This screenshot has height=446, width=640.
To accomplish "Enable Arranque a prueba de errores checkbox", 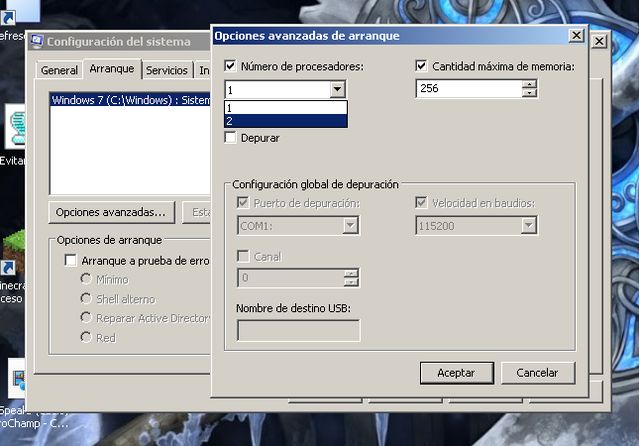I will (x=70, y=260).
